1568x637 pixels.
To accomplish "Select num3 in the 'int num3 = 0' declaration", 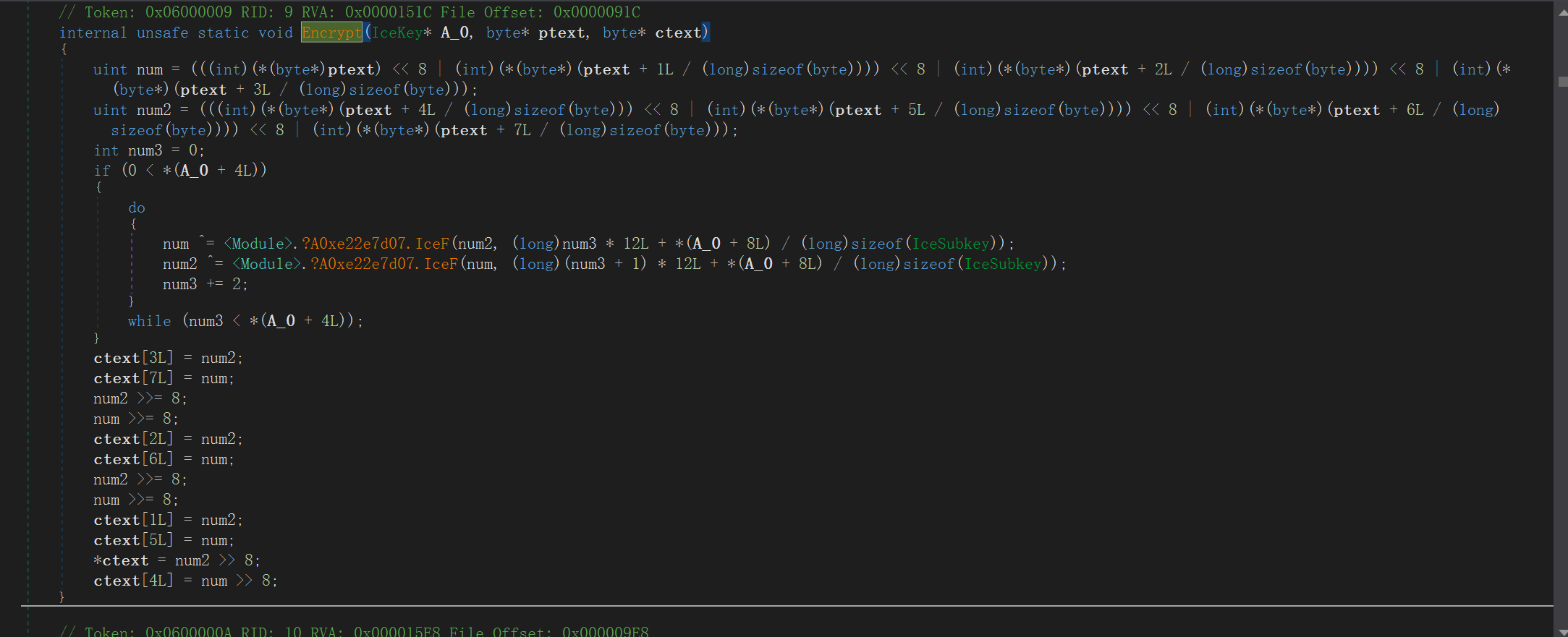I will point(145,150).
